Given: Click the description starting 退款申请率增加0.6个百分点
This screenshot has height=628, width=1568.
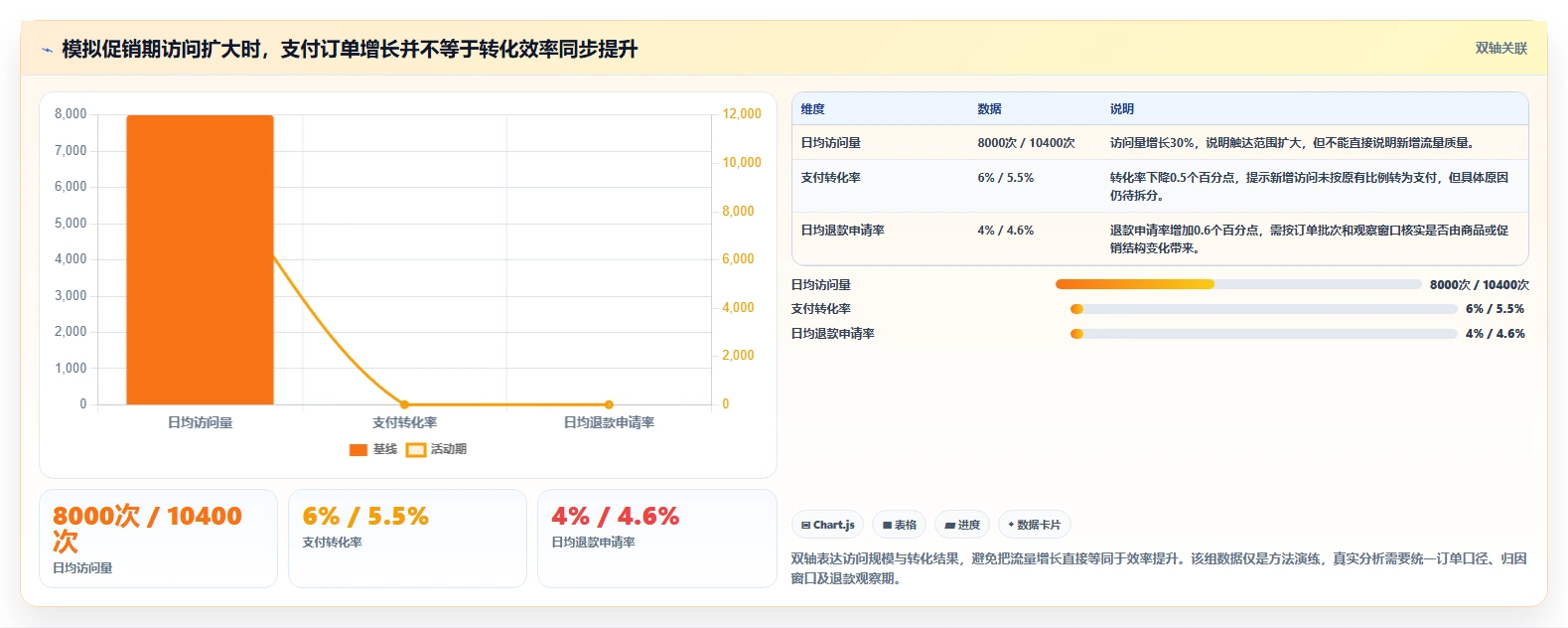Looking at the screenshot, I should (x=1309, y=239).
